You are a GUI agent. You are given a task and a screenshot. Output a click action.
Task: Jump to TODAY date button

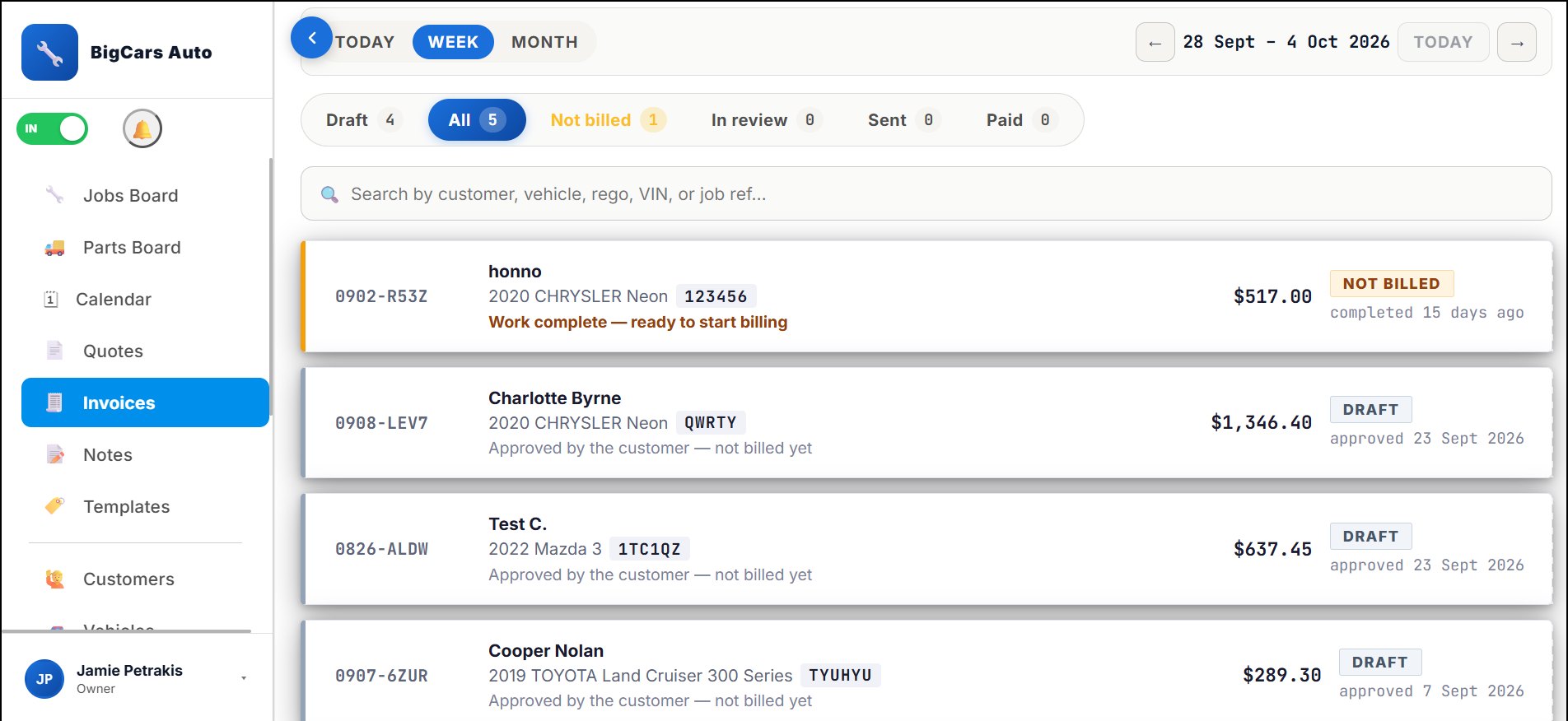(x=1443, y=42)
